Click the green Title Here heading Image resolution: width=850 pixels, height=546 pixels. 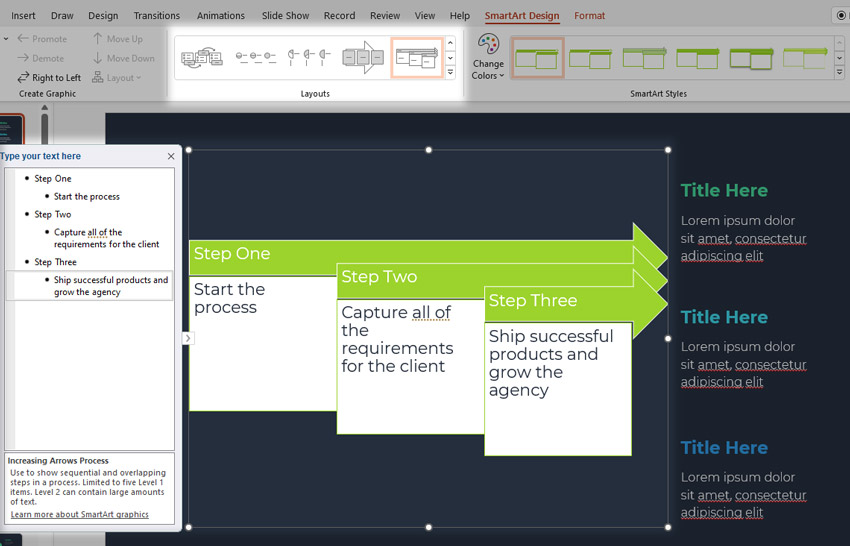[724, 190]
